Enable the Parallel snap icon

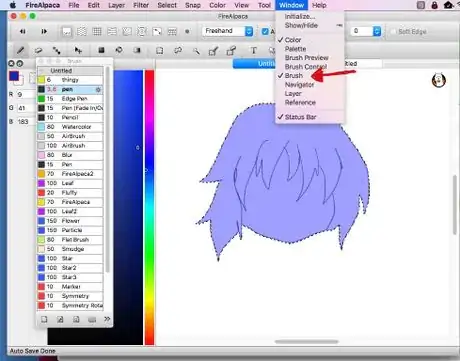[x=82, y=32]
